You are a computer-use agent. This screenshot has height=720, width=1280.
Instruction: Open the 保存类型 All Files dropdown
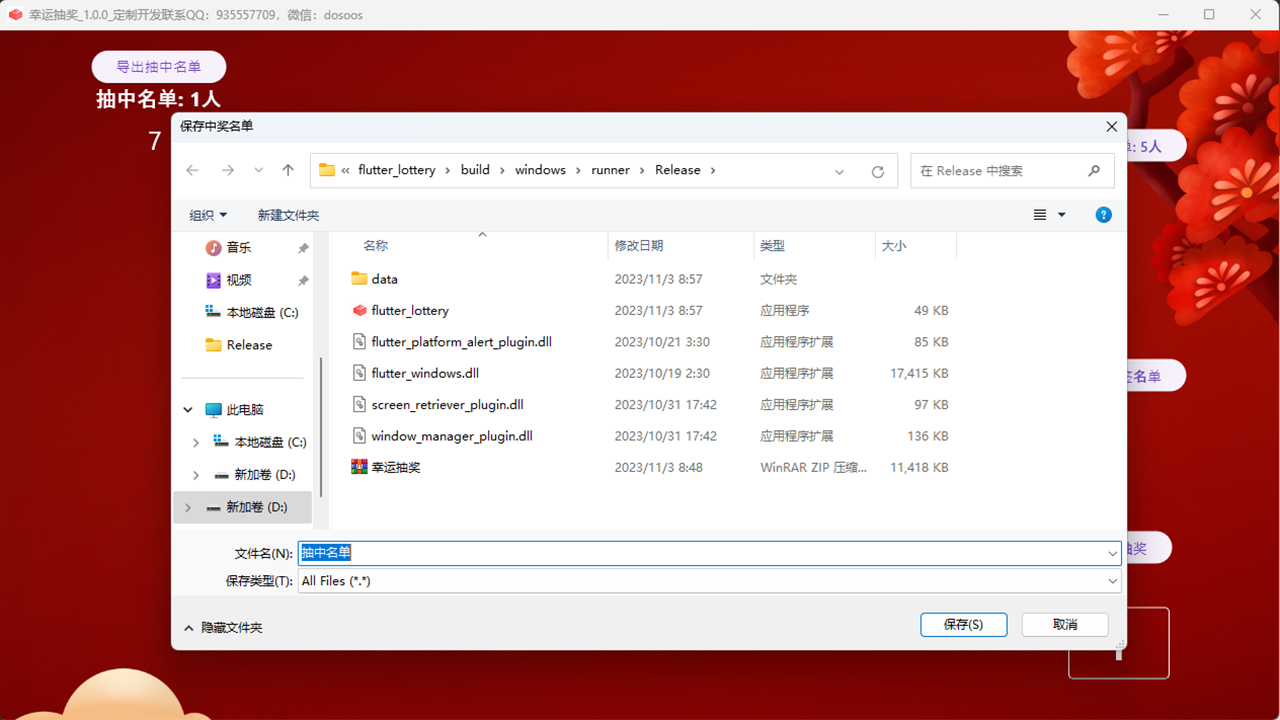point(1112,580)
